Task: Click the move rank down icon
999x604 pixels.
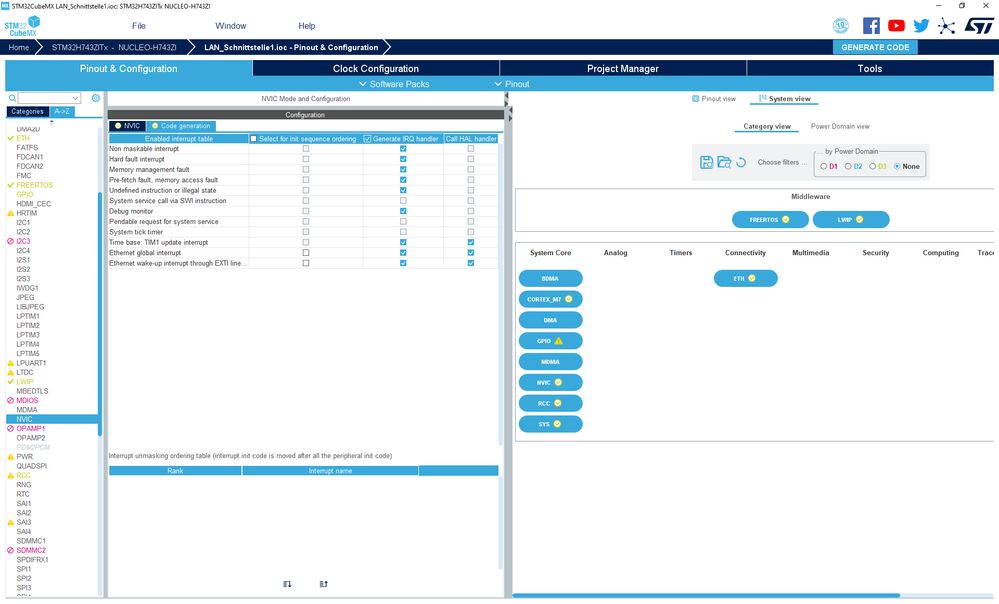Action: pyautogui.click(x=287, y=584)
